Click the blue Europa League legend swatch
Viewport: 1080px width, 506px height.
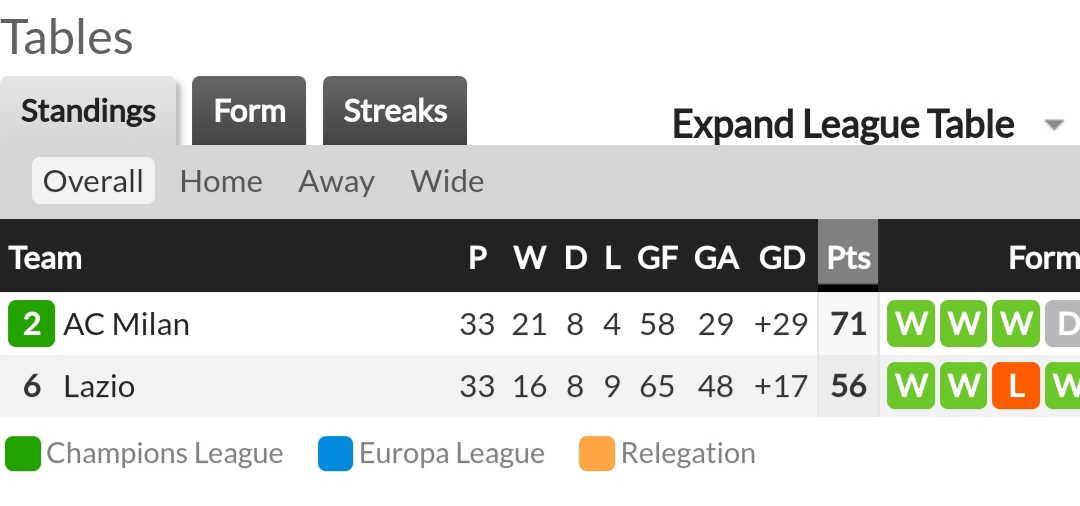335,454
